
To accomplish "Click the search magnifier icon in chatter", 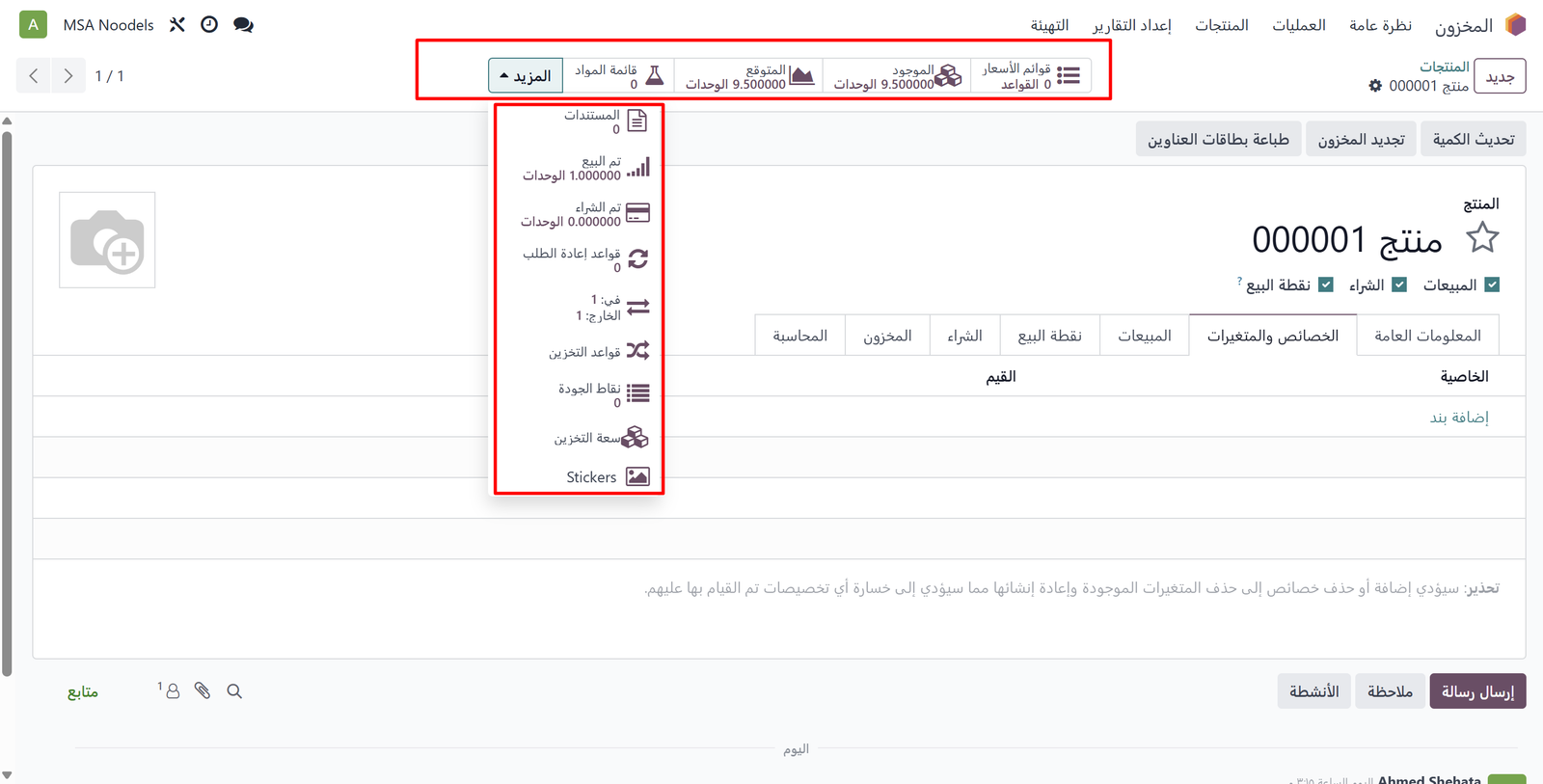I will (x=234, y=690).
